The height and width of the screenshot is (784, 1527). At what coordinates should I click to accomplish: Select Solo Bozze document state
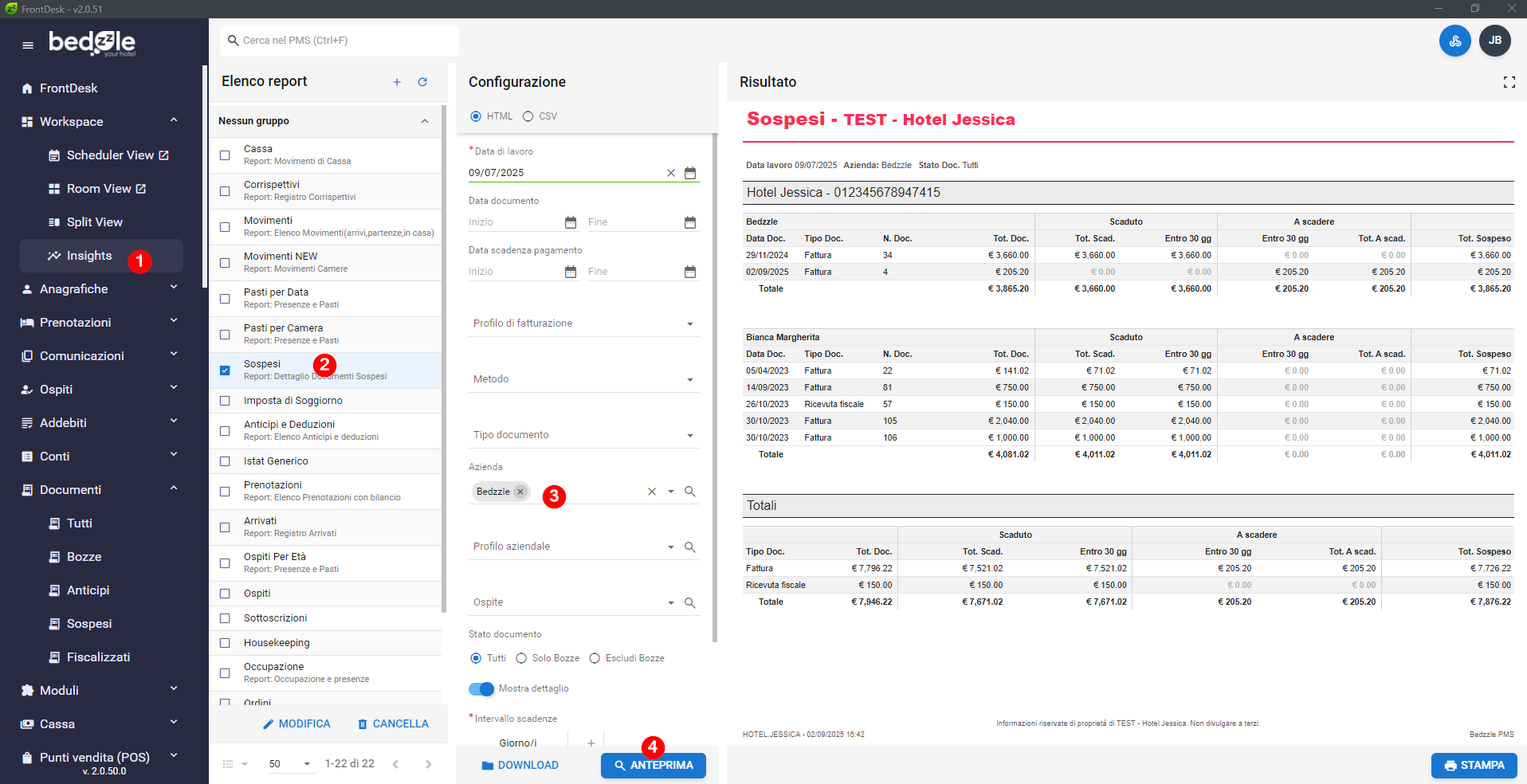pyautogui.click(x=521, y=658)
